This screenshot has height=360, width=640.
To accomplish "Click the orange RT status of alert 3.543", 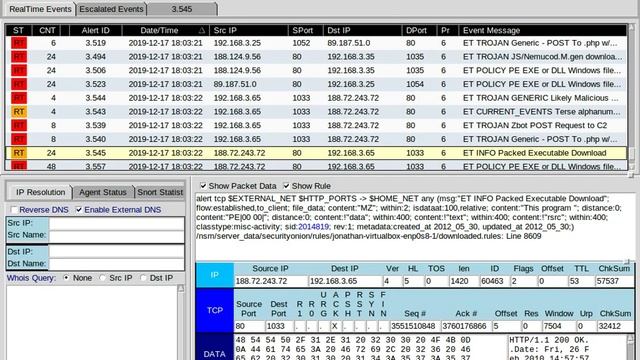I will click(x=18, y=111).
